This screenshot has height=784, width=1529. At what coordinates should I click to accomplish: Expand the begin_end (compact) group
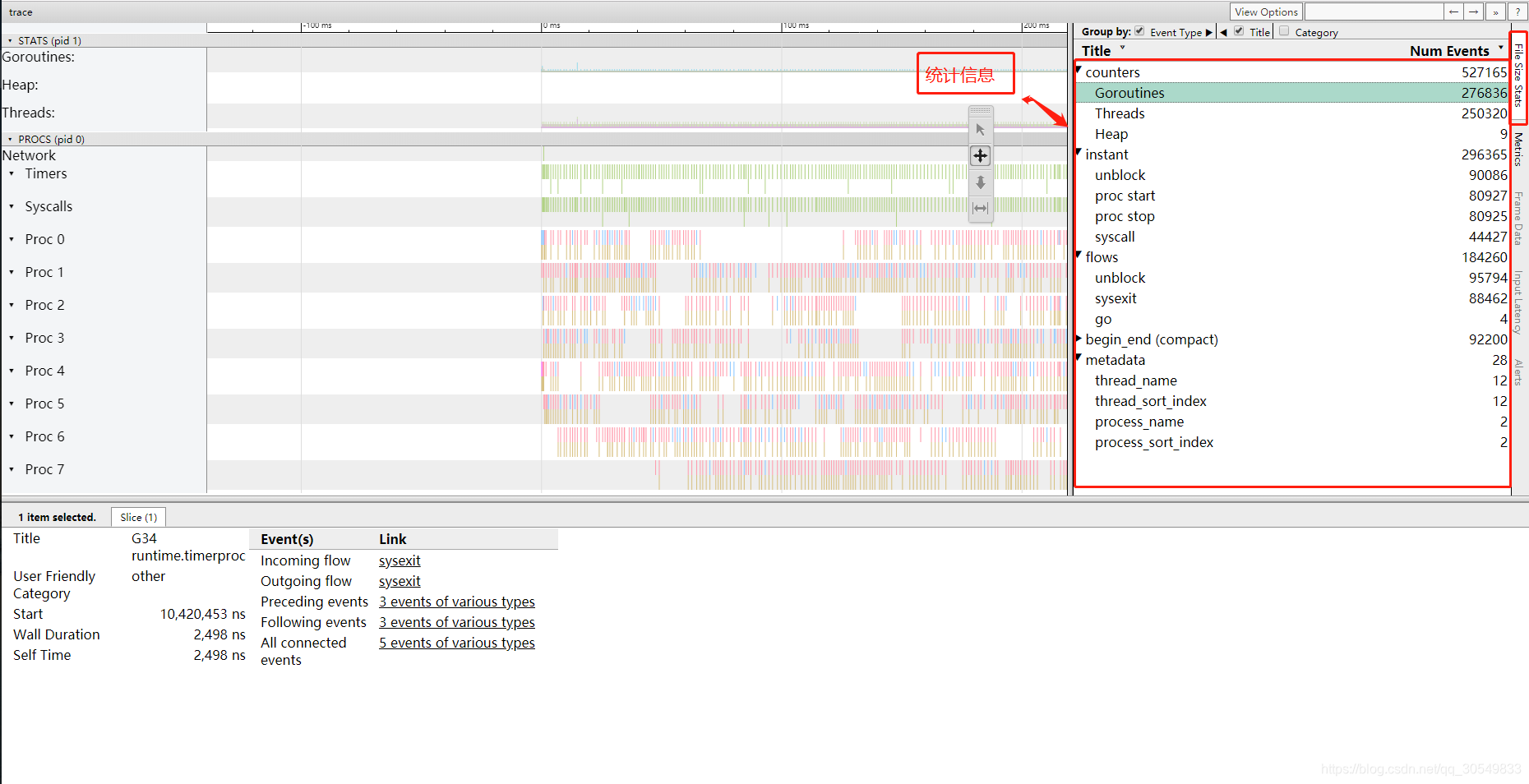tap(1079, 339)
